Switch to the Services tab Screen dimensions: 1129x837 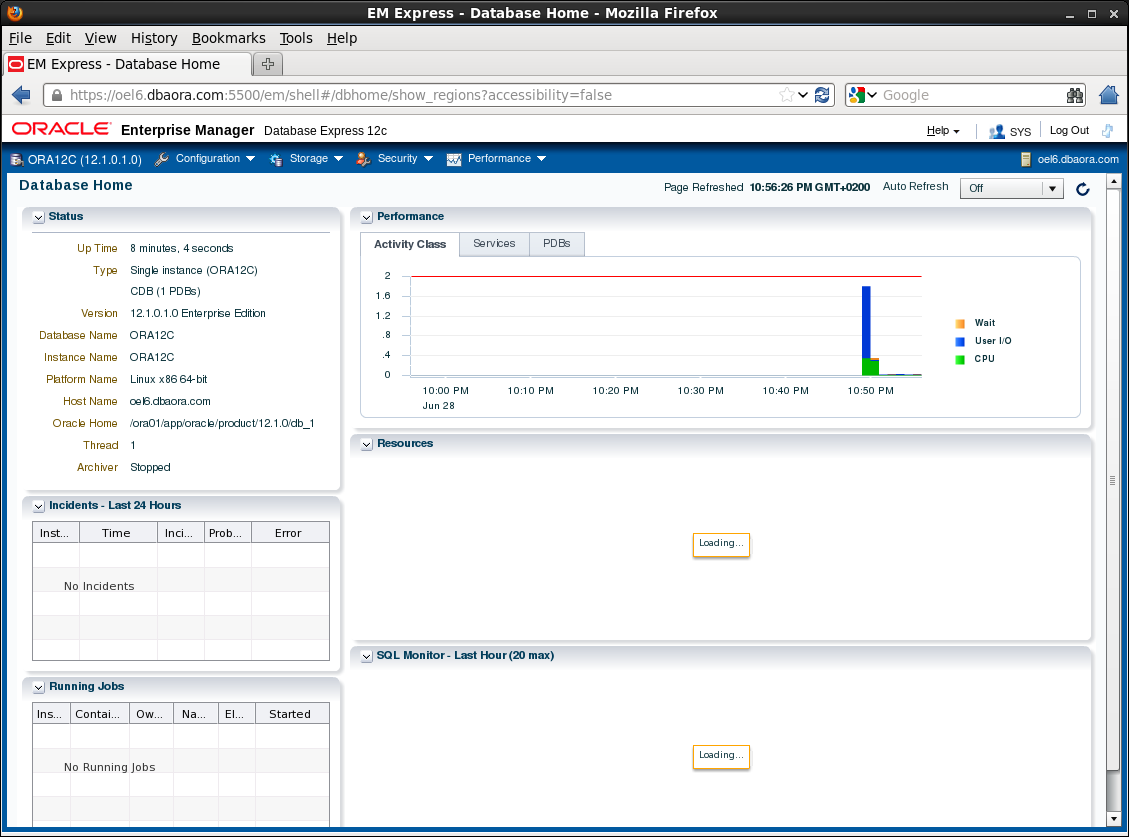[x=494, y=243]
